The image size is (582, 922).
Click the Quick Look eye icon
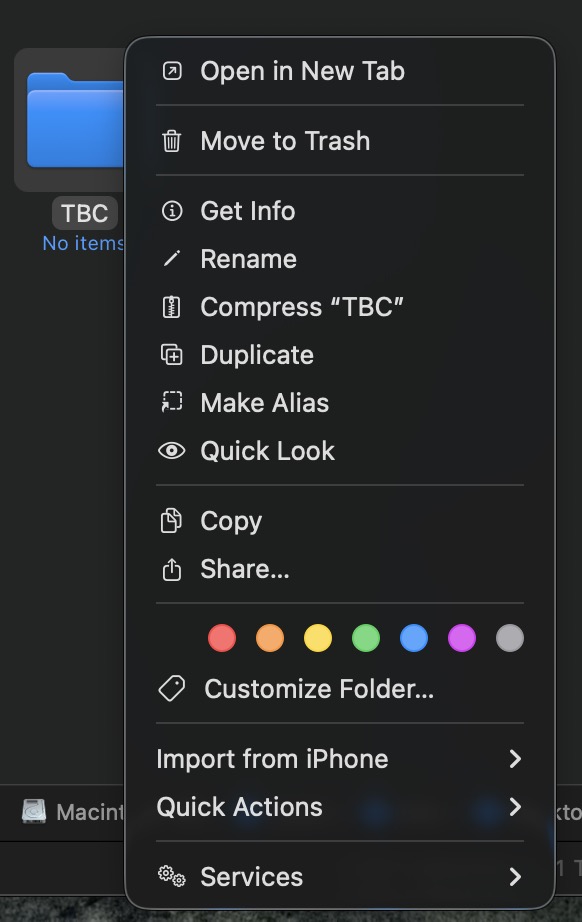click(172, 451)
